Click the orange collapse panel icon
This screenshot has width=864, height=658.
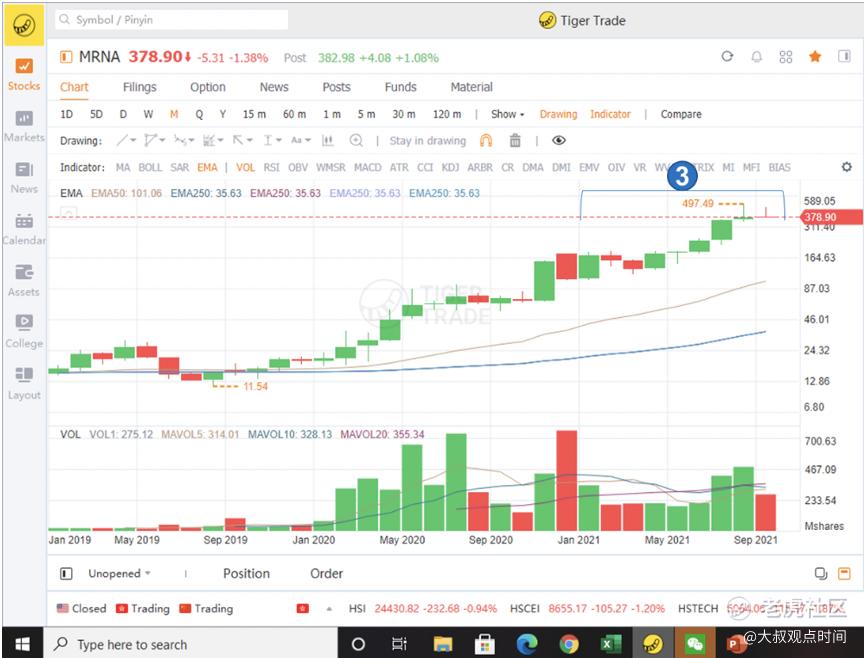(844, 573)
